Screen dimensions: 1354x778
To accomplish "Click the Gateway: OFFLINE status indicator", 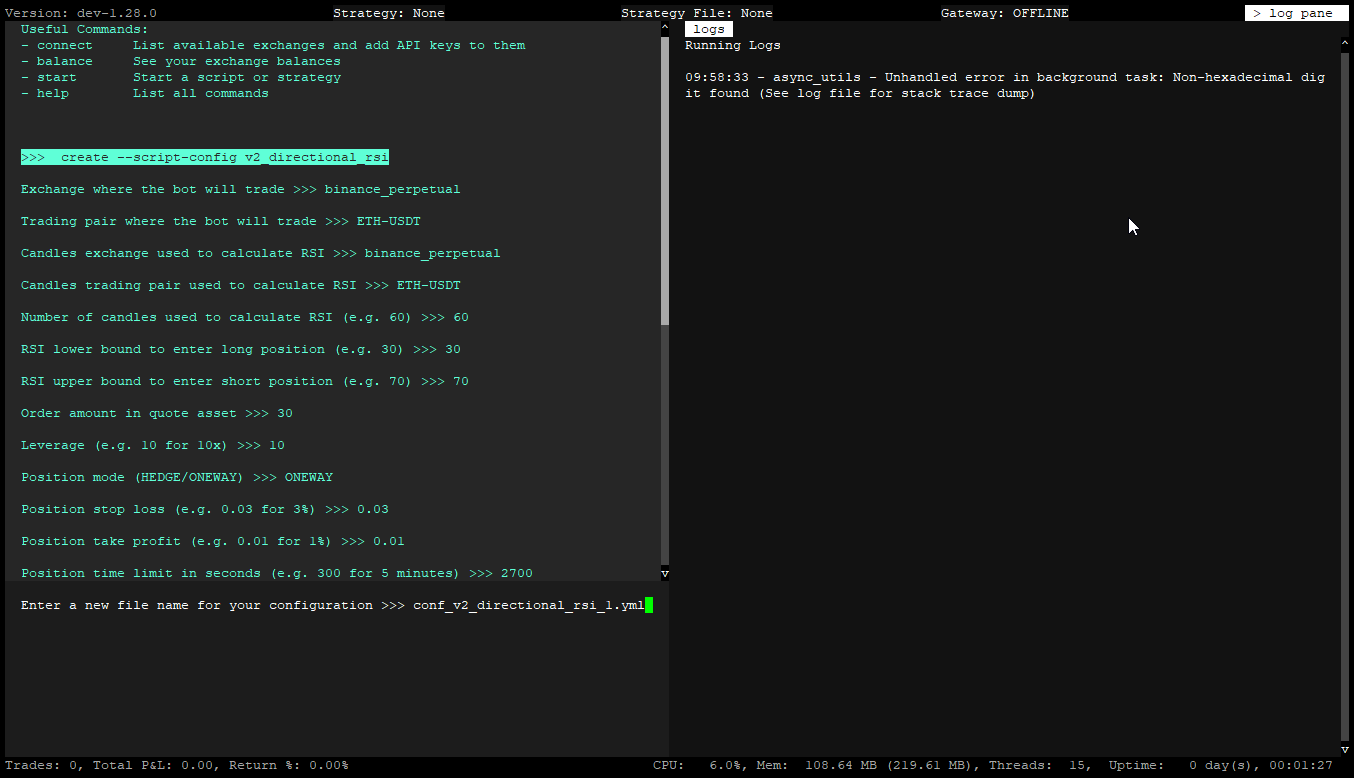I will click(x=1004, y=13).
